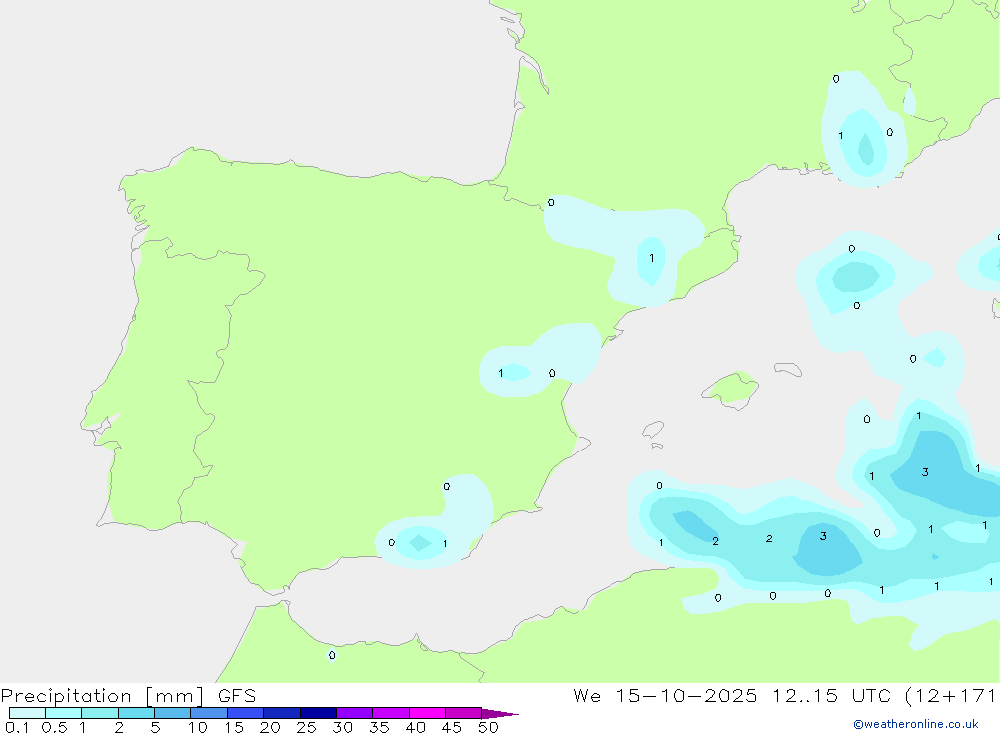
Task: Click the "20" legend label
Action: (270, 727)
